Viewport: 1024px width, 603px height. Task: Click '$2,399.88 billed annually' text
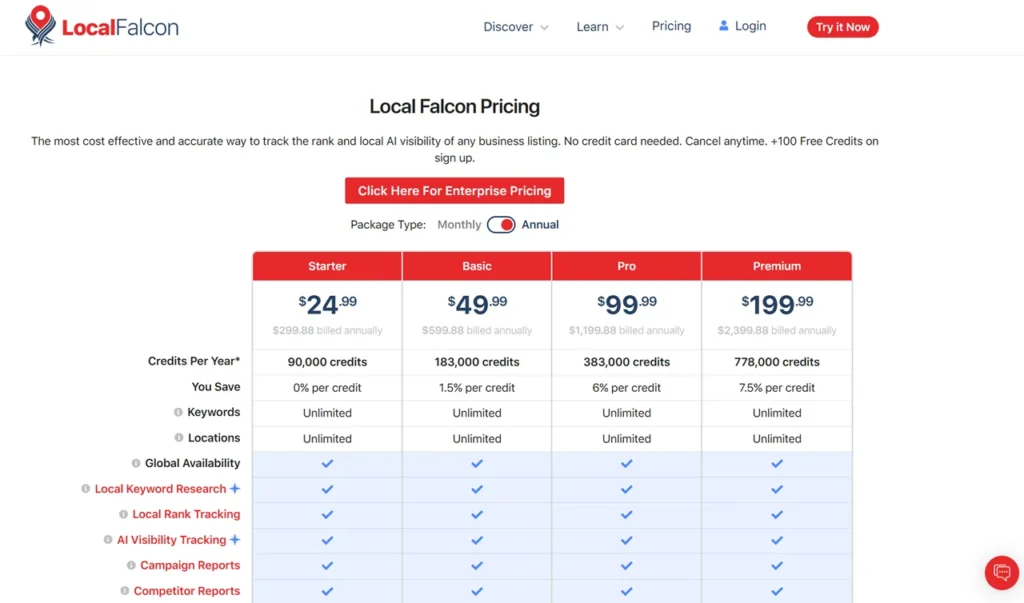click(776, 331)
